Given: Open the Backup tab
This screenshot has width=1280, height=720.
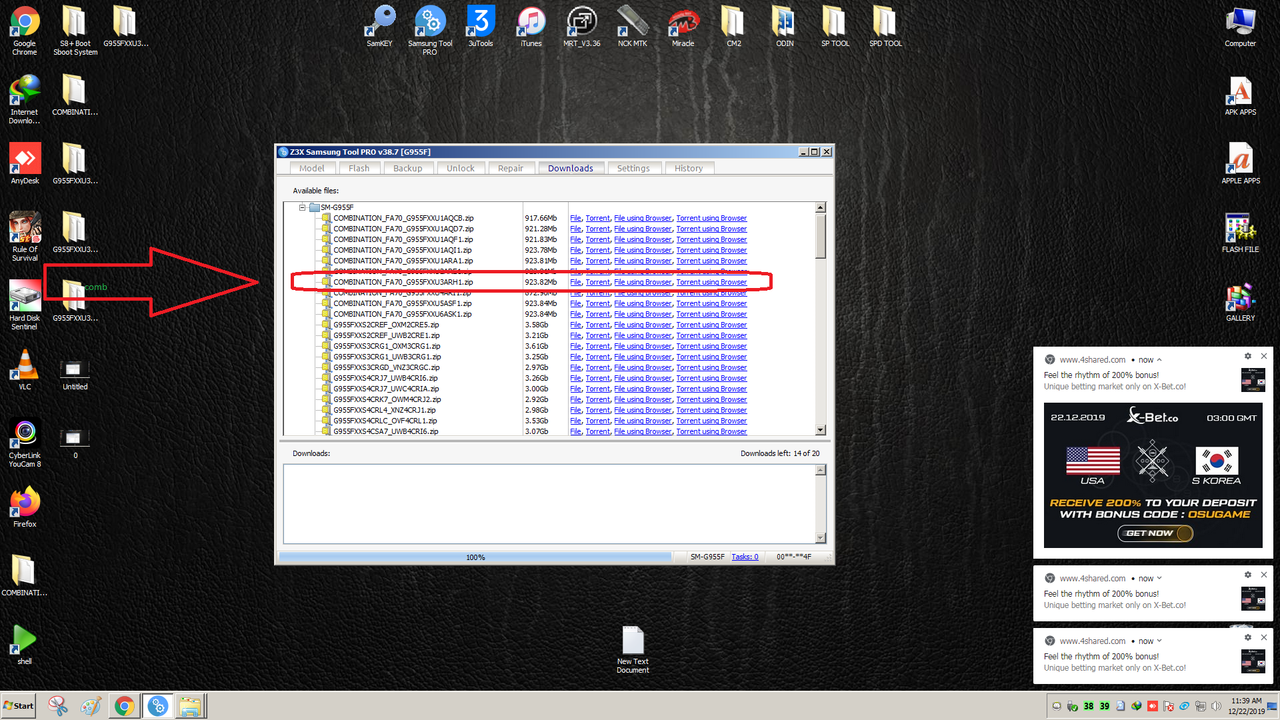Looking at the screenshot, I should (407, 168).
